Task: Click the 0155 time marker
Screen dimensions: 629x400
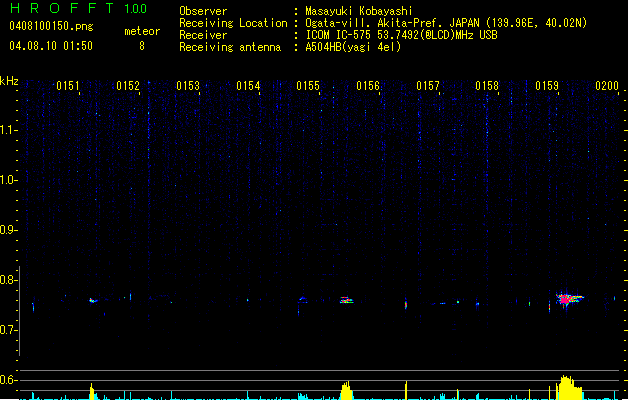Action: tap(308, 86)
